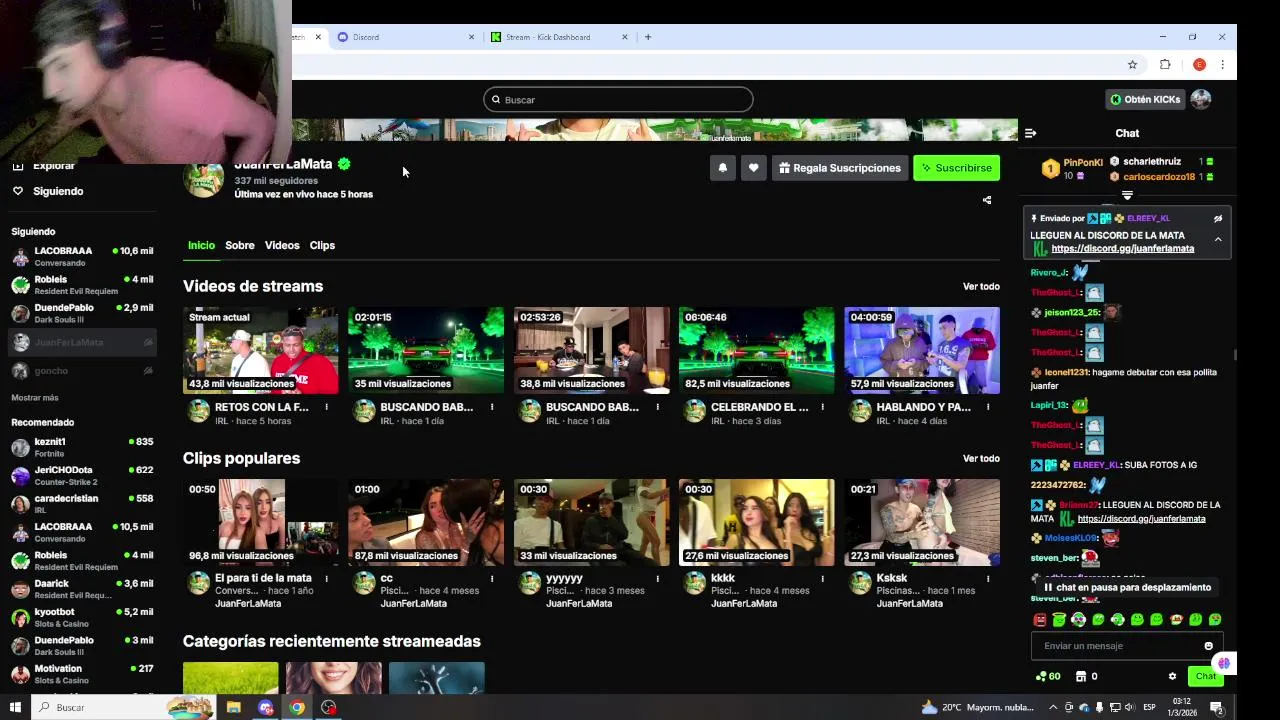The height and width of the screenshot is (720, 1280).
Task: Open options menu for first BUSCANDO BAB... video
Action: click(x=492, y=407)
